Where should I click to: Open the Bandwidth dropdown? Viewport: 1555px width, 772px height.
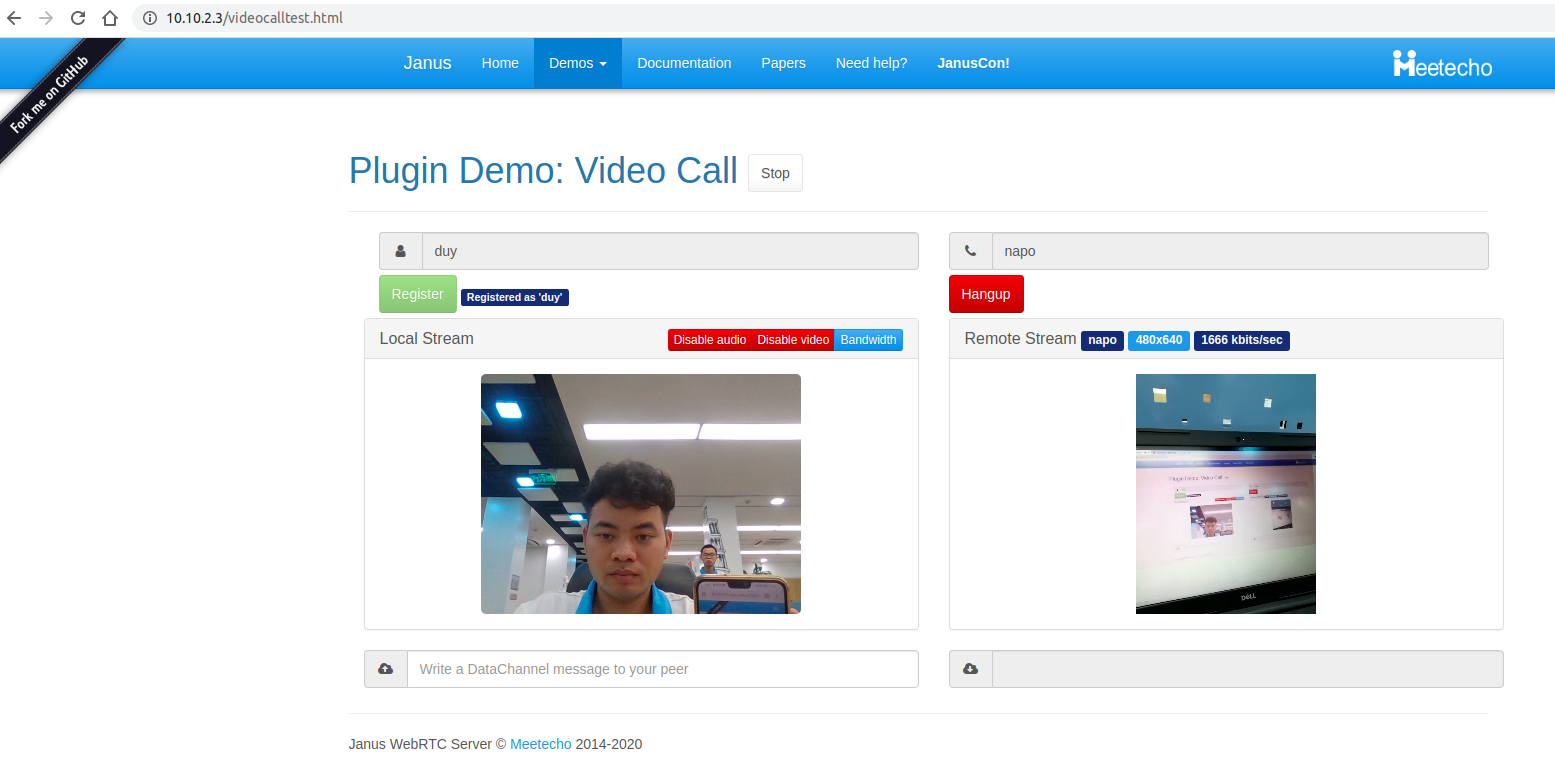point(868,340)
